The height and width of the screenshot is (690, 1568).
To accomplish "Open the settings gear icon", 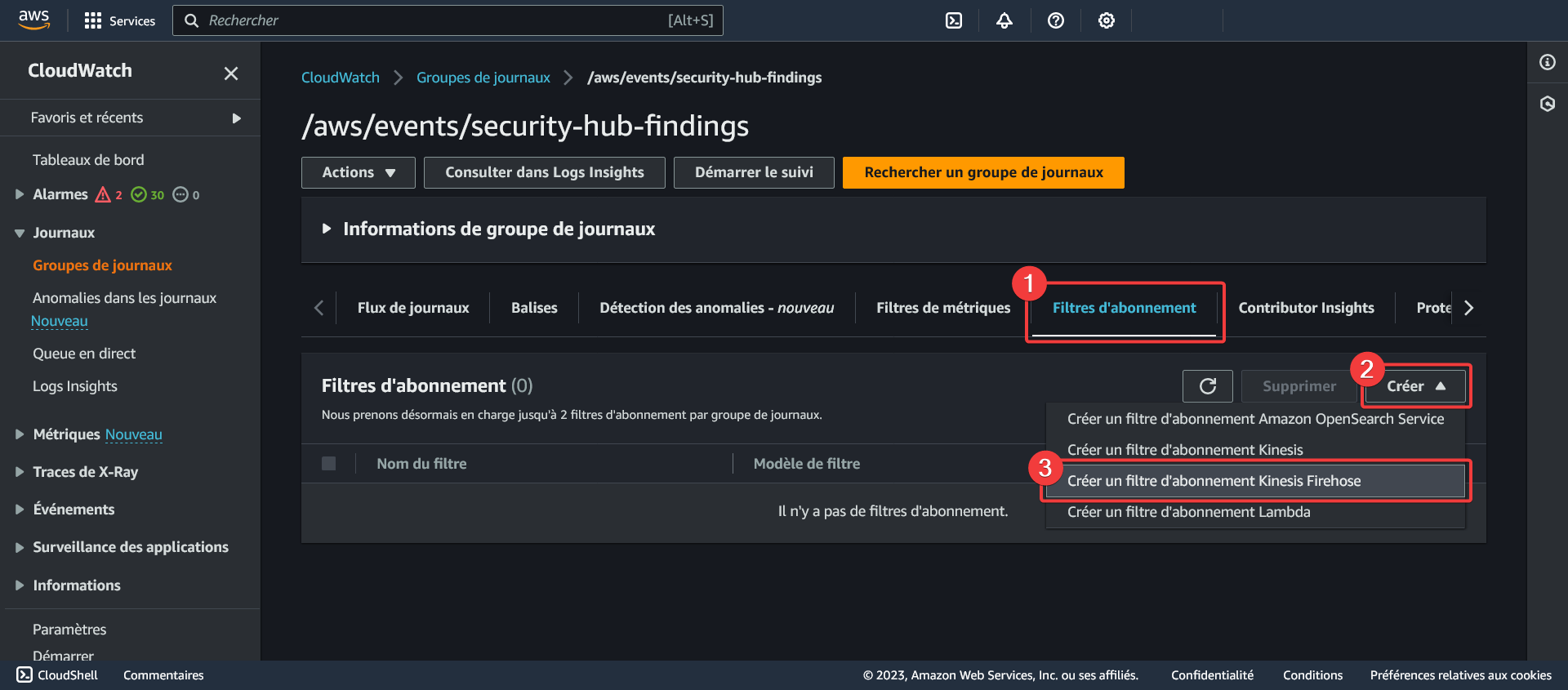I will coord(1107,20).
